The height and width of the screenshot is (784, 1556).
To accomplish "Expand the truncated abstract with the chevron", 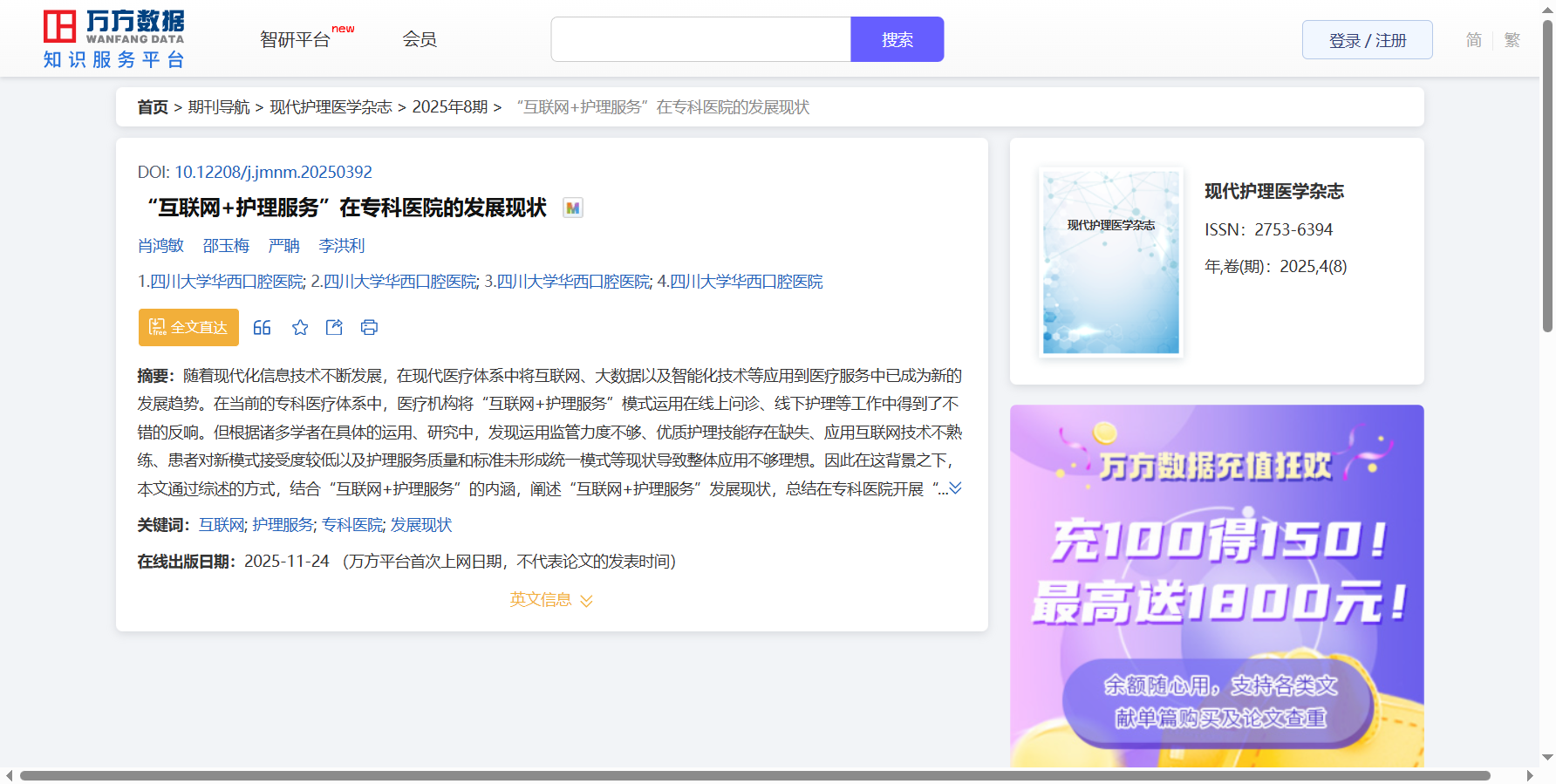I will [955, 488].
